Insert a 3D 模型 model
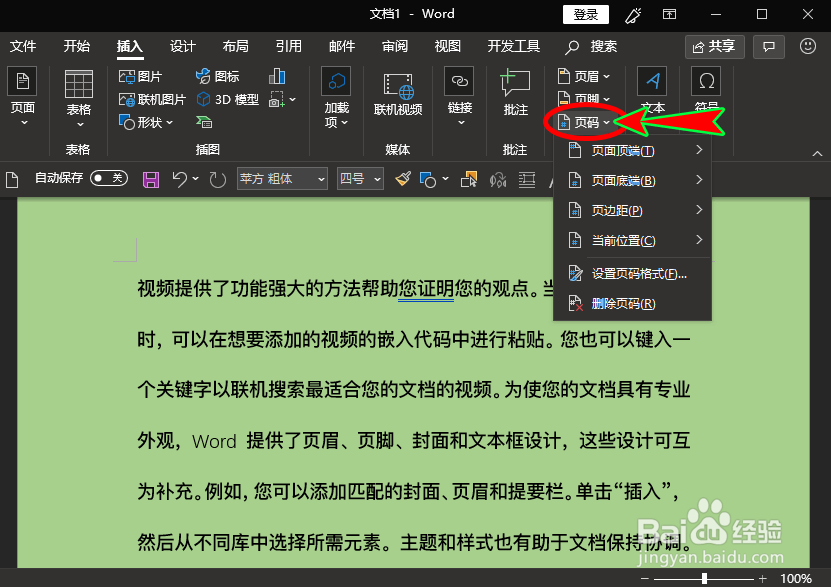Viewport: 831px width, 587px height. (227, 100)
